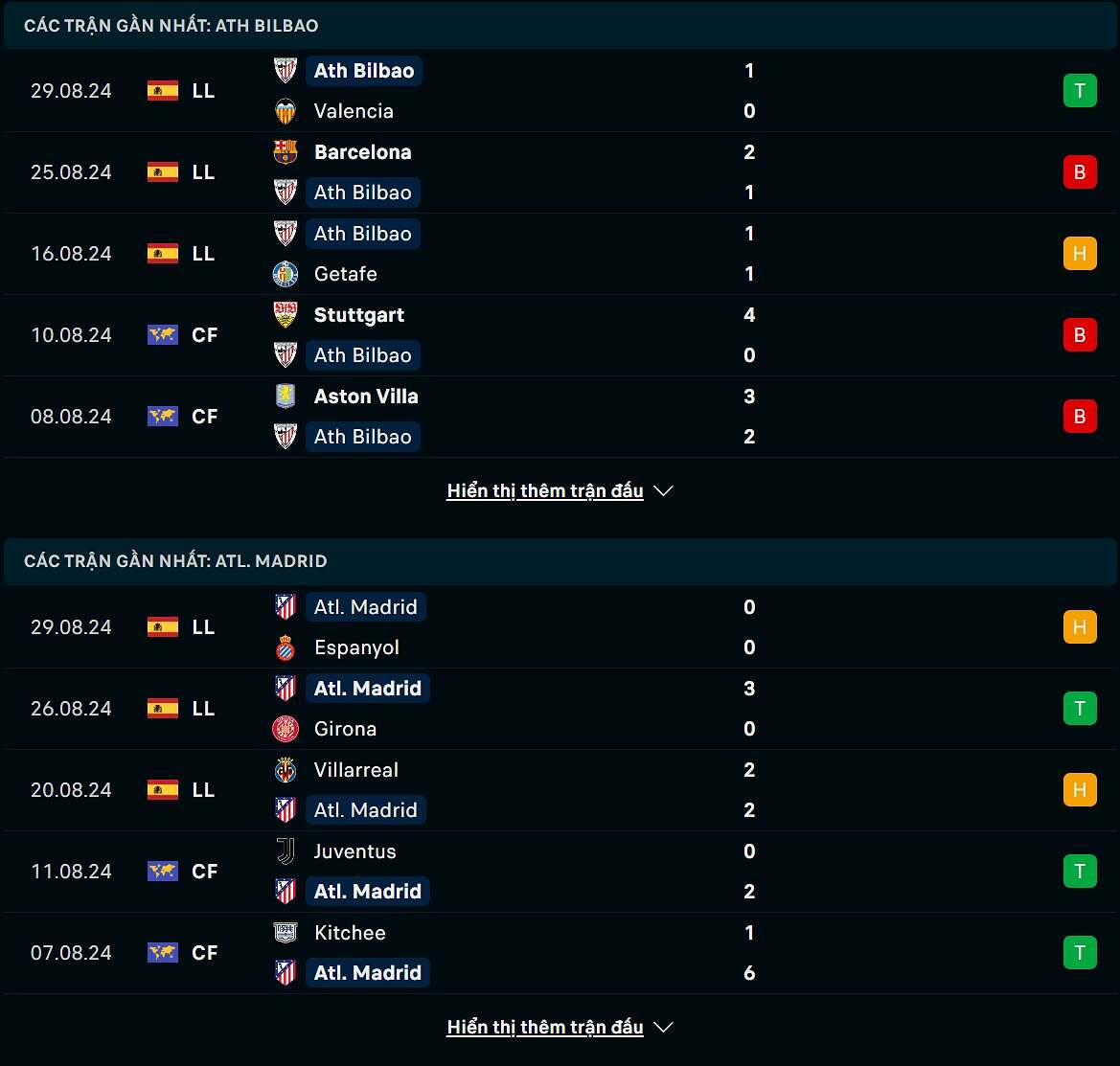1120x1066 pixels.
Task: Click the Barcelona club crest icon
Action: (285, 152)
